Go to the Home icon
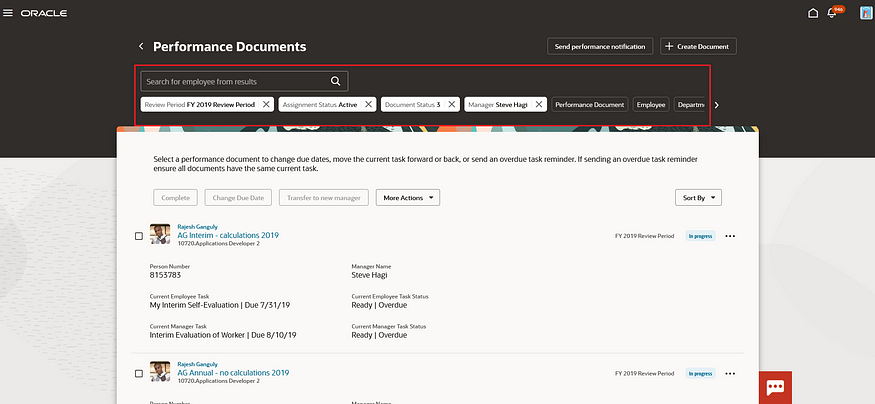This screenshot has height=404, width=875. coord(813,13)
